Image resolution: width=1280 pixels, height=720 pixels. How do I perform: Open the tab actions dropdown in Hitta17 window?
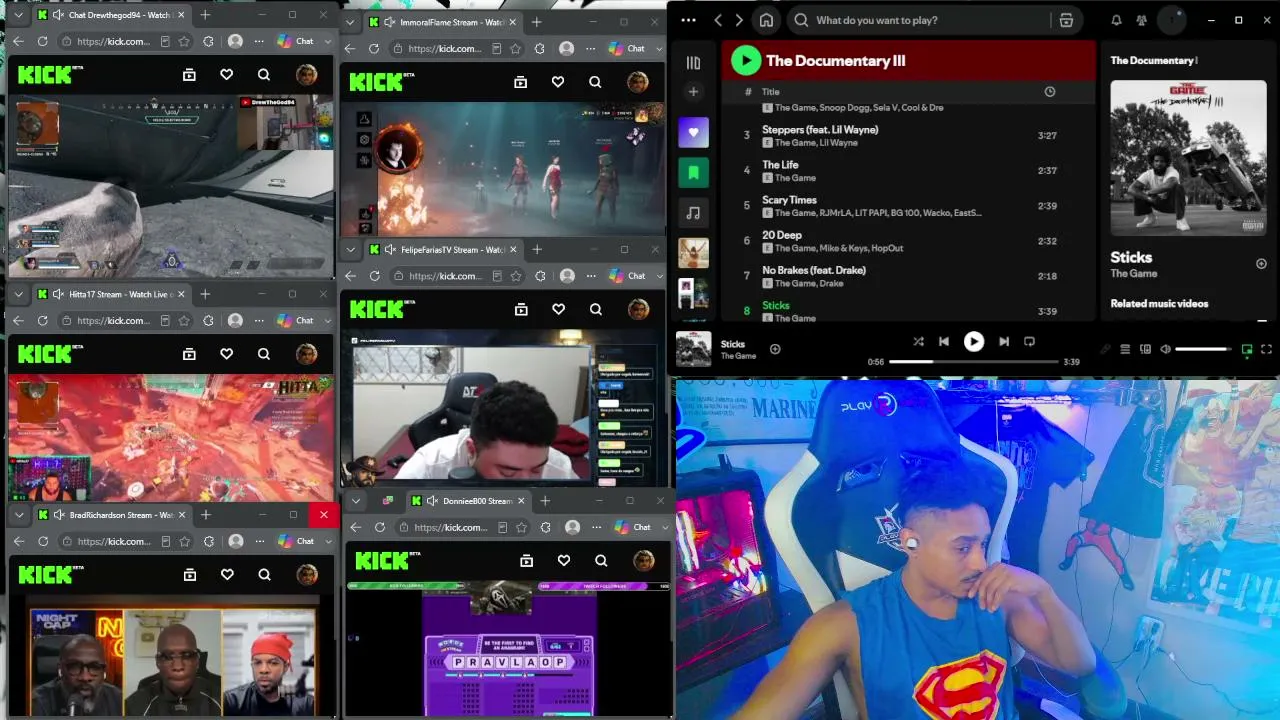[x=17, y=294]
